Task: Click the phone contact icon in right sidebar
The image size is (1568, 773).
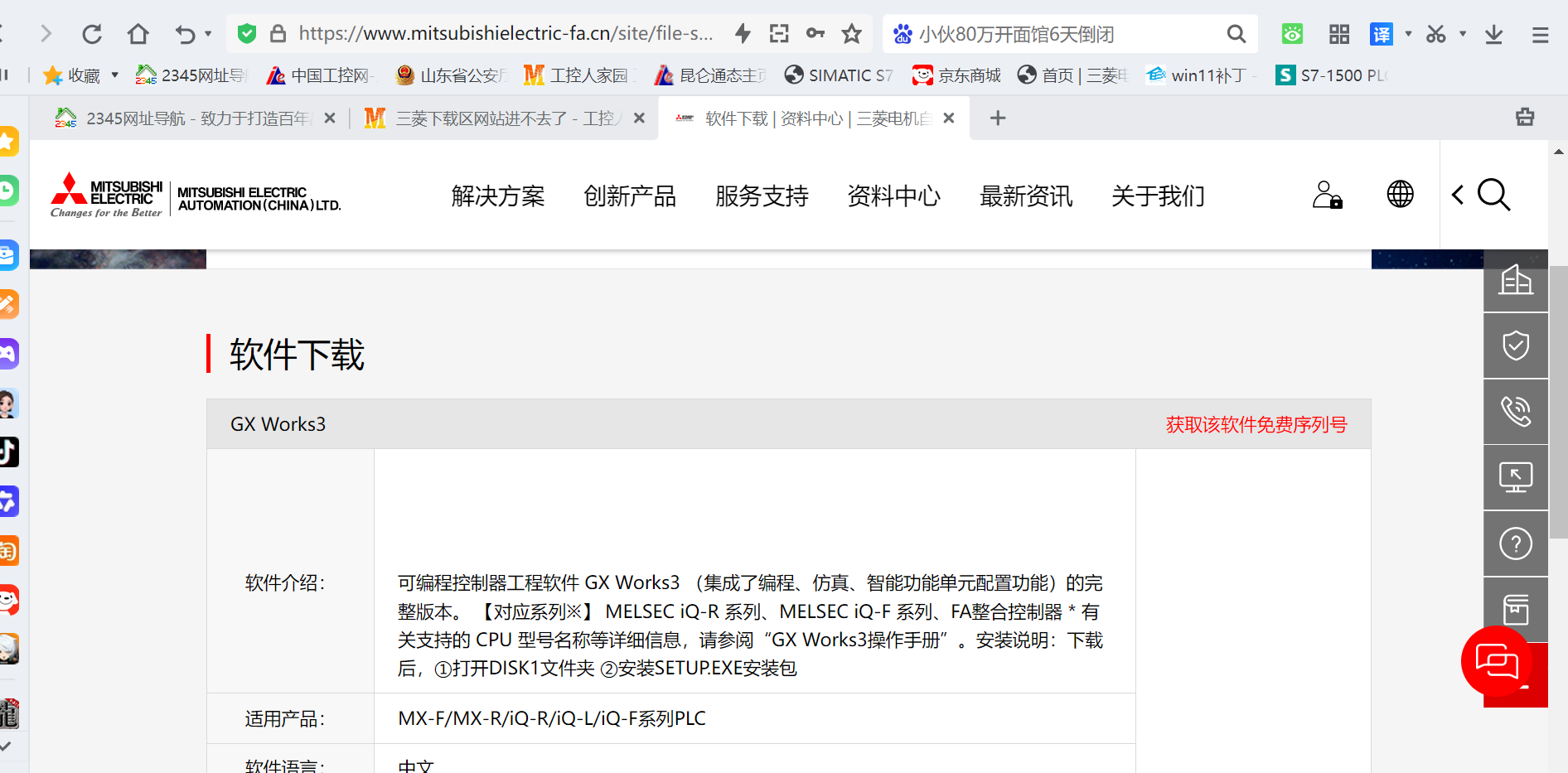Action: pos(1515,411)
